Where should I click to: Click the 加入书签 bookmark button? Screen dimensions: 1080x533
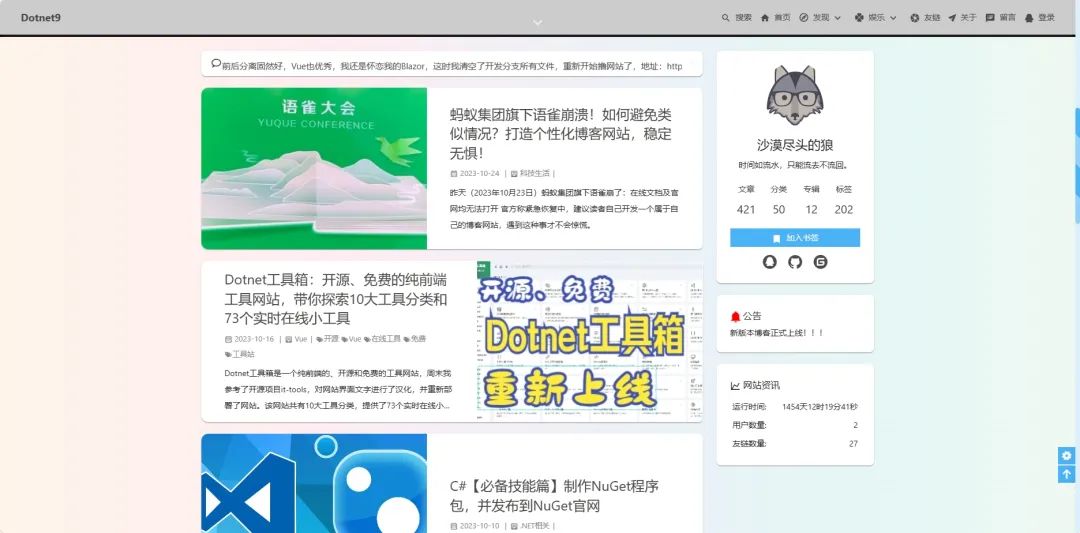pyautogui.click(x=795, y=238)
